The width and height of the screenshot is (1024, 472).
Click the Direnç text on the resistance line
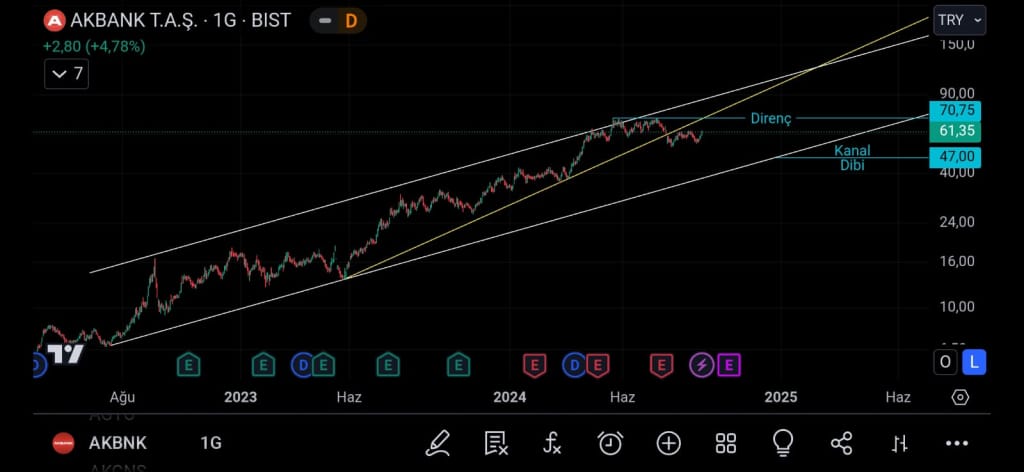(x=771, y=119)
